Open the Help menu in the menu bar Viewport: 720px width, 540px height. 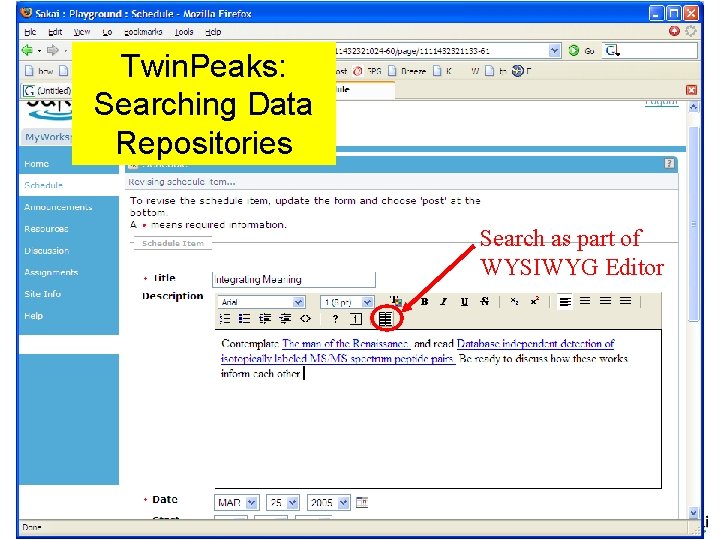pyautogui.click(x=213, y=32)
